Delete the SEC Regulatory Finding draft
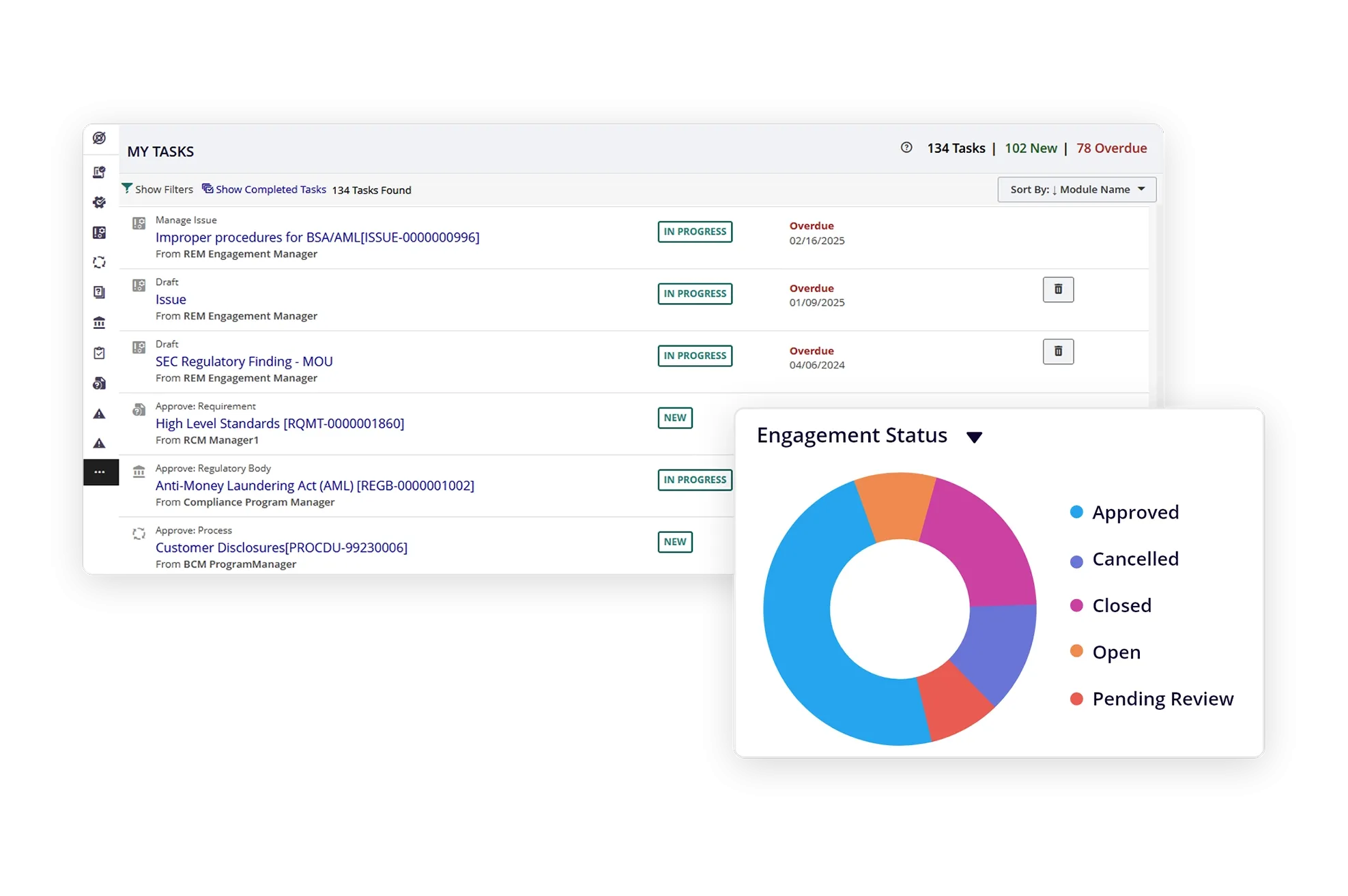This screenshot has width=1348, height=896. [x=1058, y=351]
